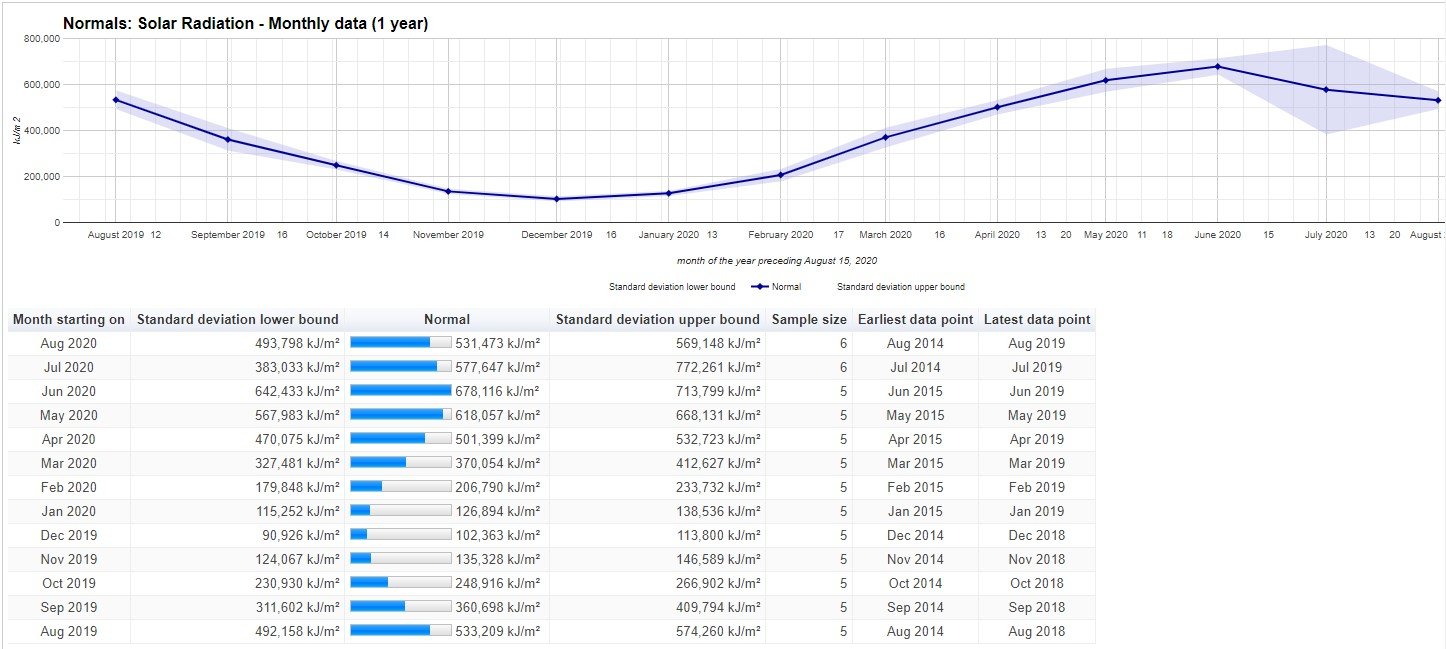Click the May 2020 data point on chart

(1105, 80)
